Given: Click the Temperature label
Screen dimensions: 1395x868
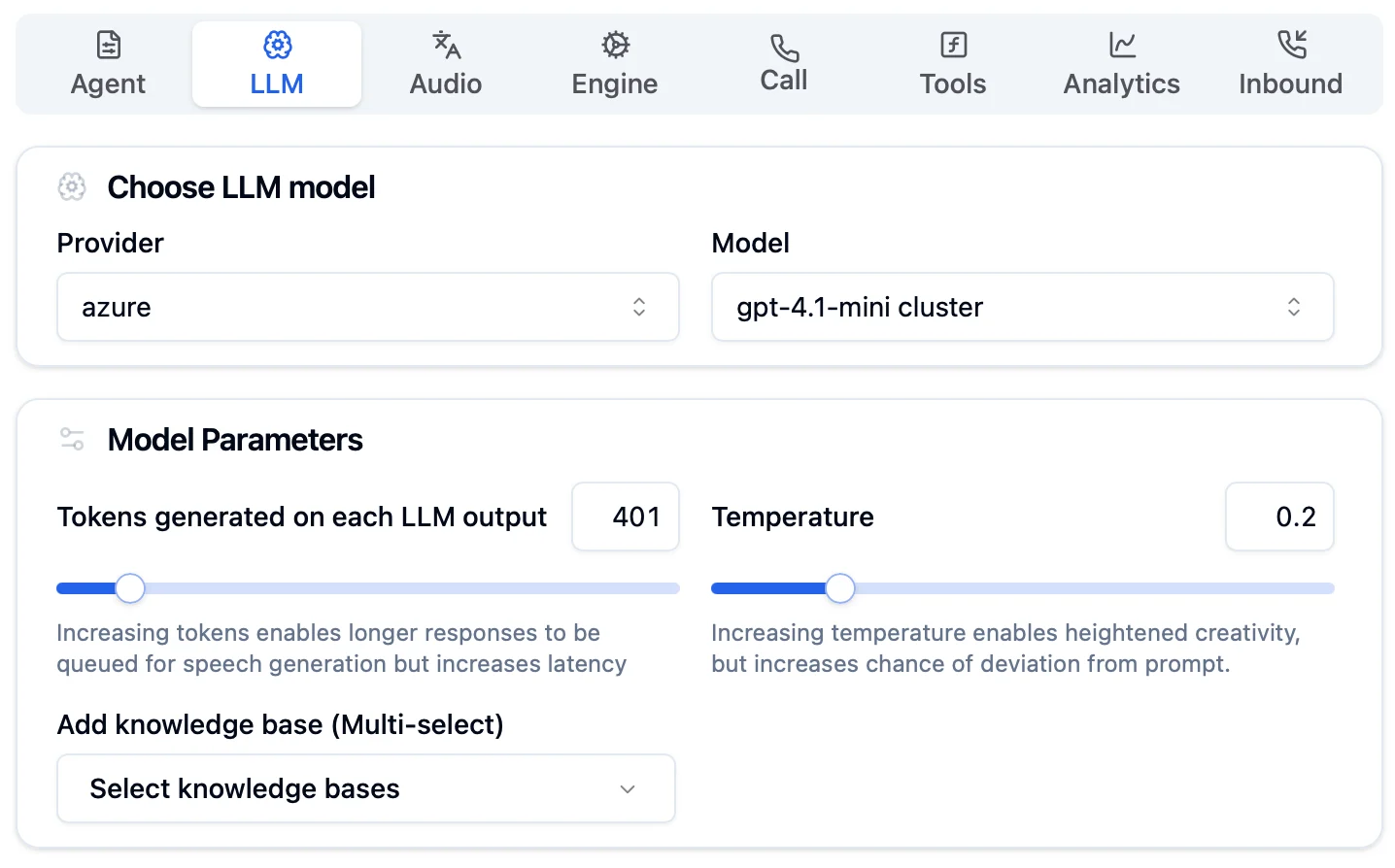Looking at the screenshot, I should tap(793, 517).
